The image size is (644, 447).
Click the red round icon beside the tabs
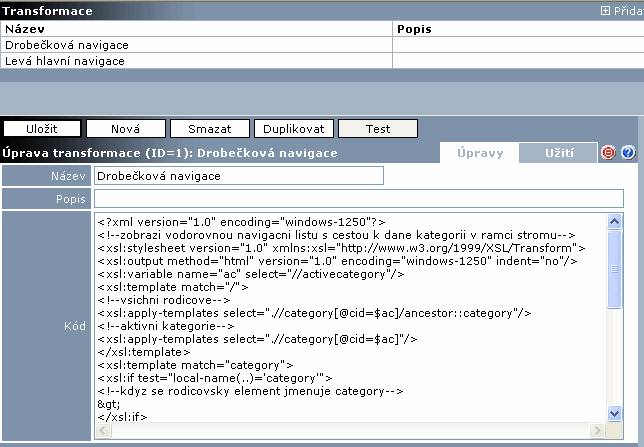pyautogui.click(x=608, y=153)
